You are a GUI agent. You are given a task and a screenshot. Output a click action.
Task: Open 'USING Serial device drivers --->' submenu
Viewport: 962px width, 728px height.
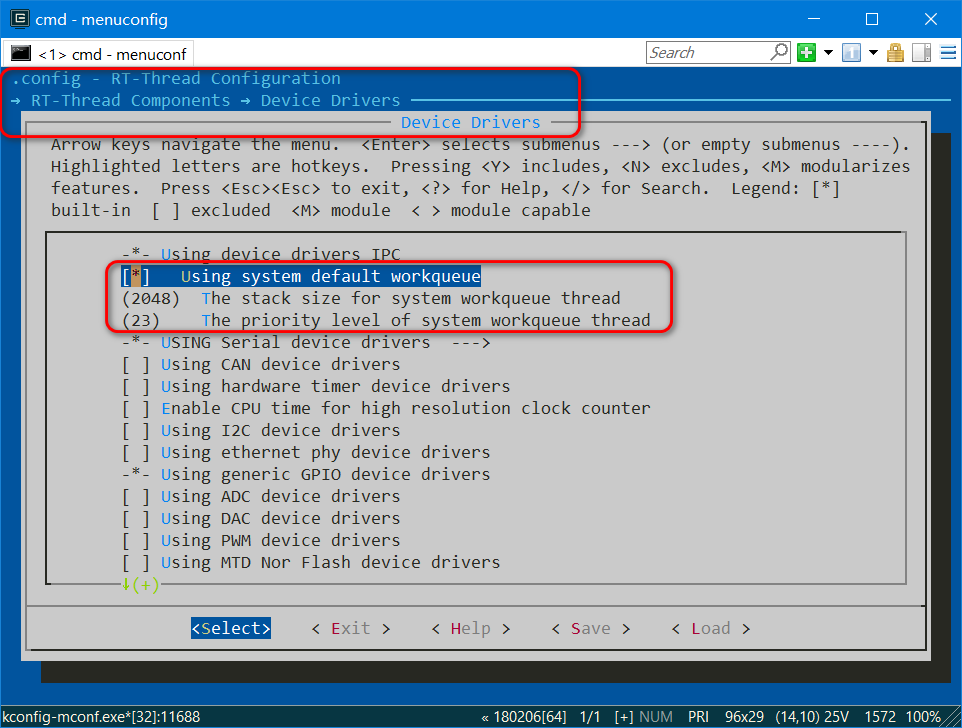(x=307, y=343)
